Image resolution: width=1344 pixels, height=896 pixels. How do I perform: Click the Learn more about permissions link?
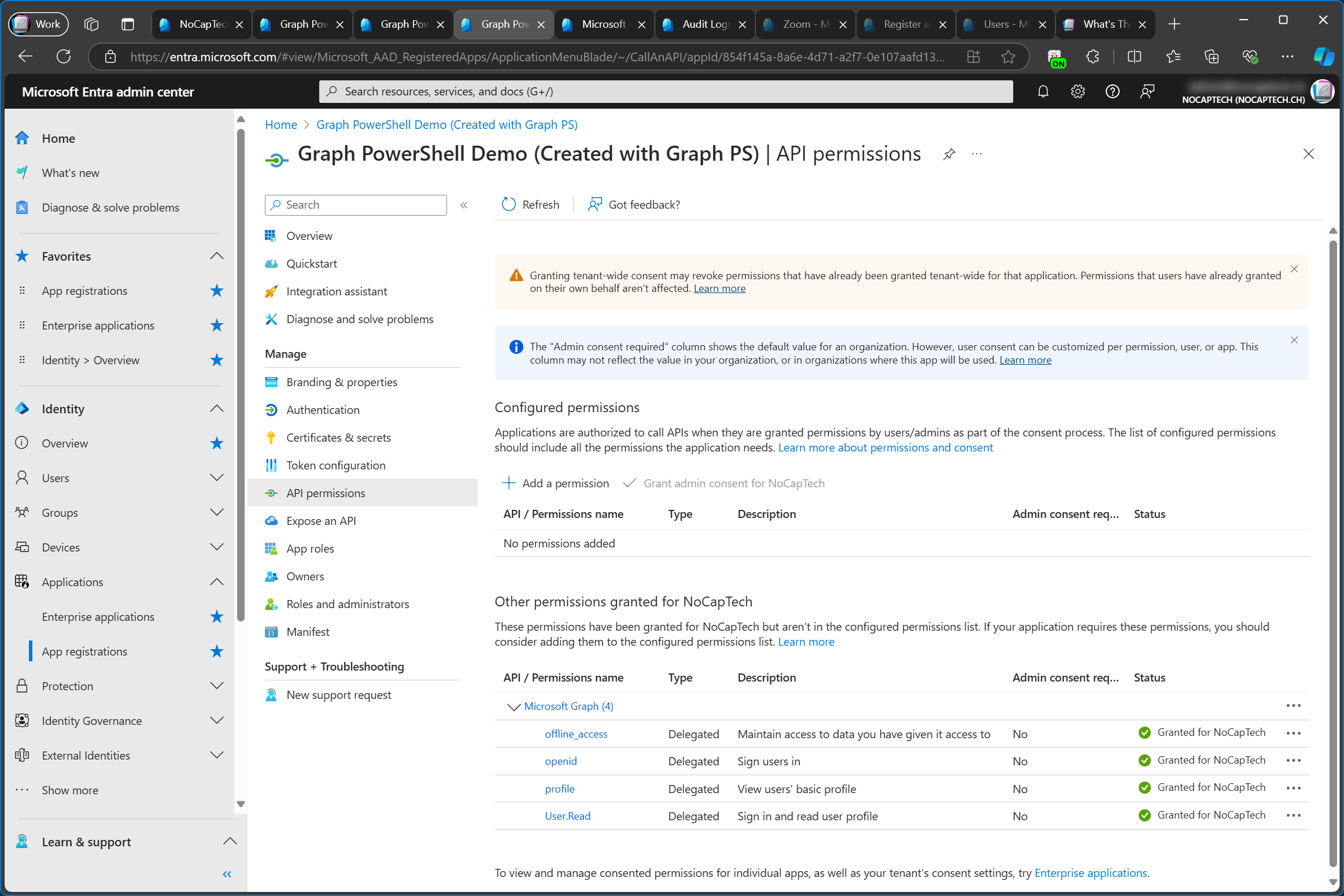(885, 447)
